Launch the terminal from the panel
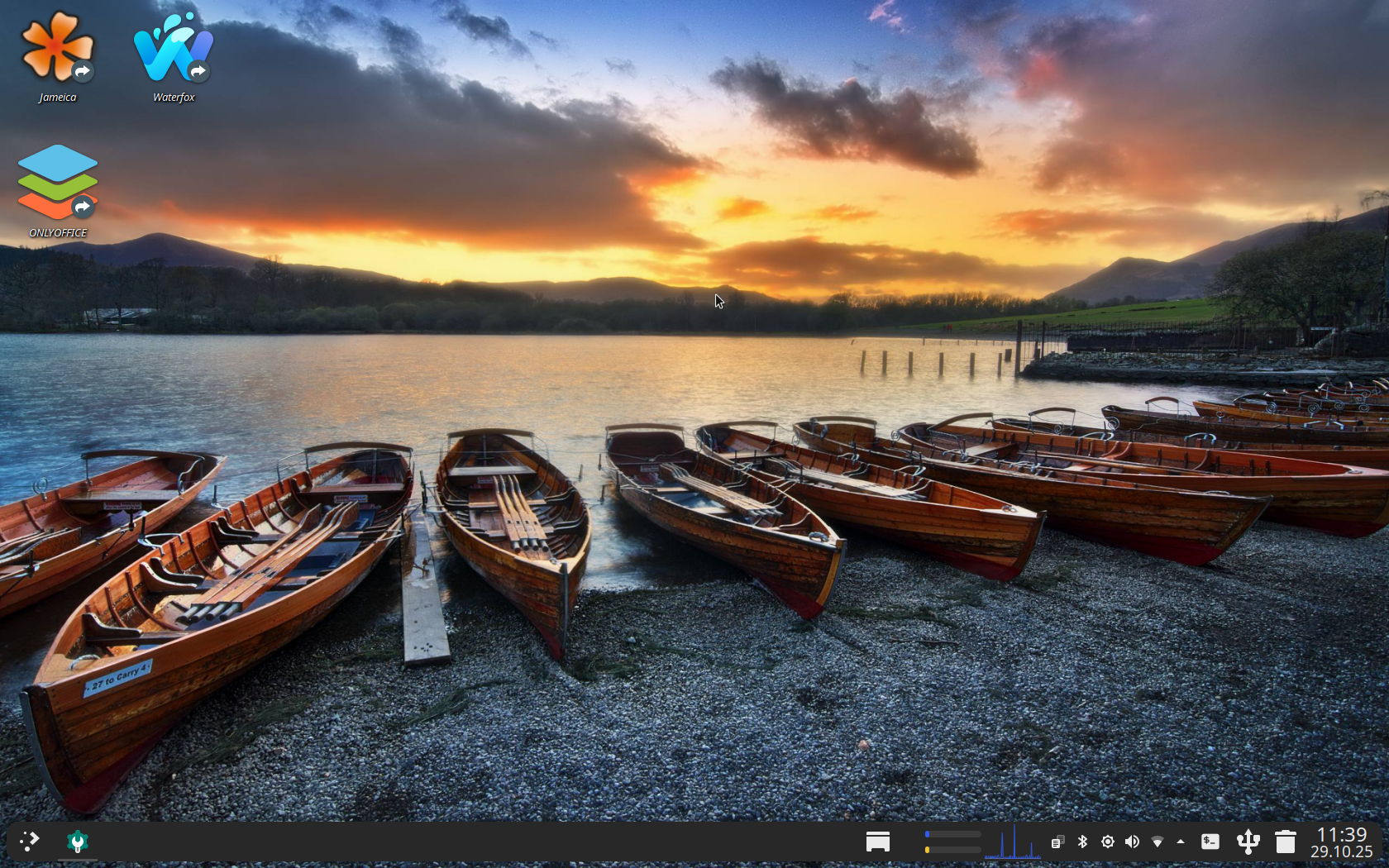 (x=1210, y=842)
